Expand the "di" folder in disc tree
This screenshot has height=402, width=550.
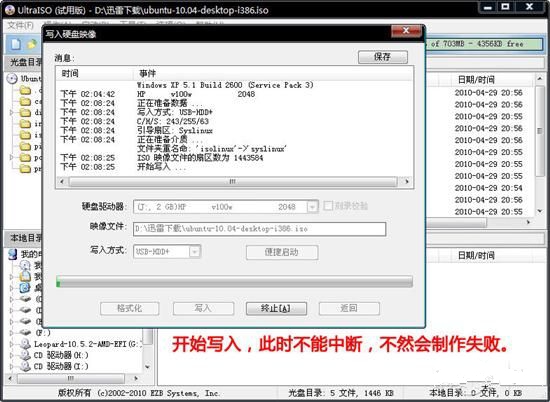coord(12,113)
